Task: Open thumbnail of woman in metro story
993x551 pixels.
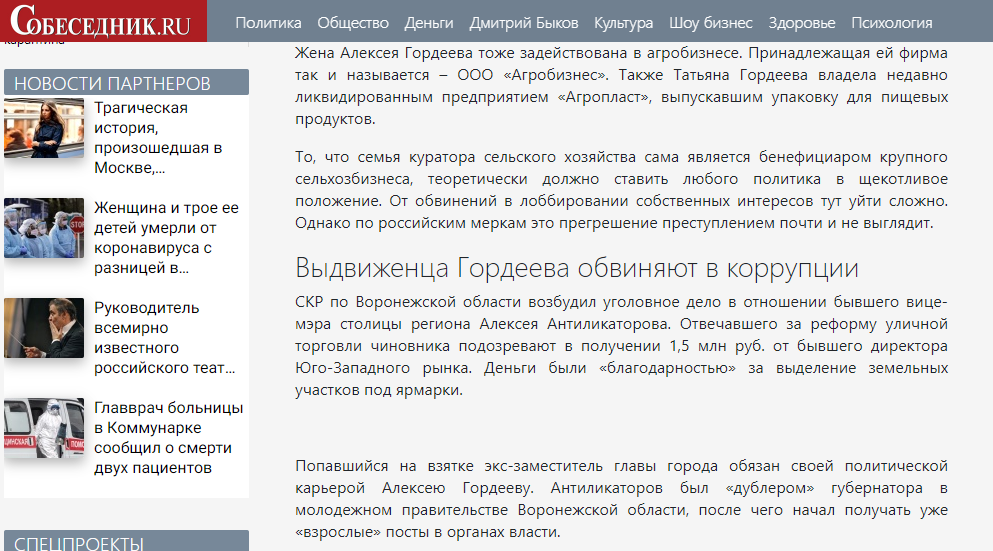Action: [x=44, y=128]
